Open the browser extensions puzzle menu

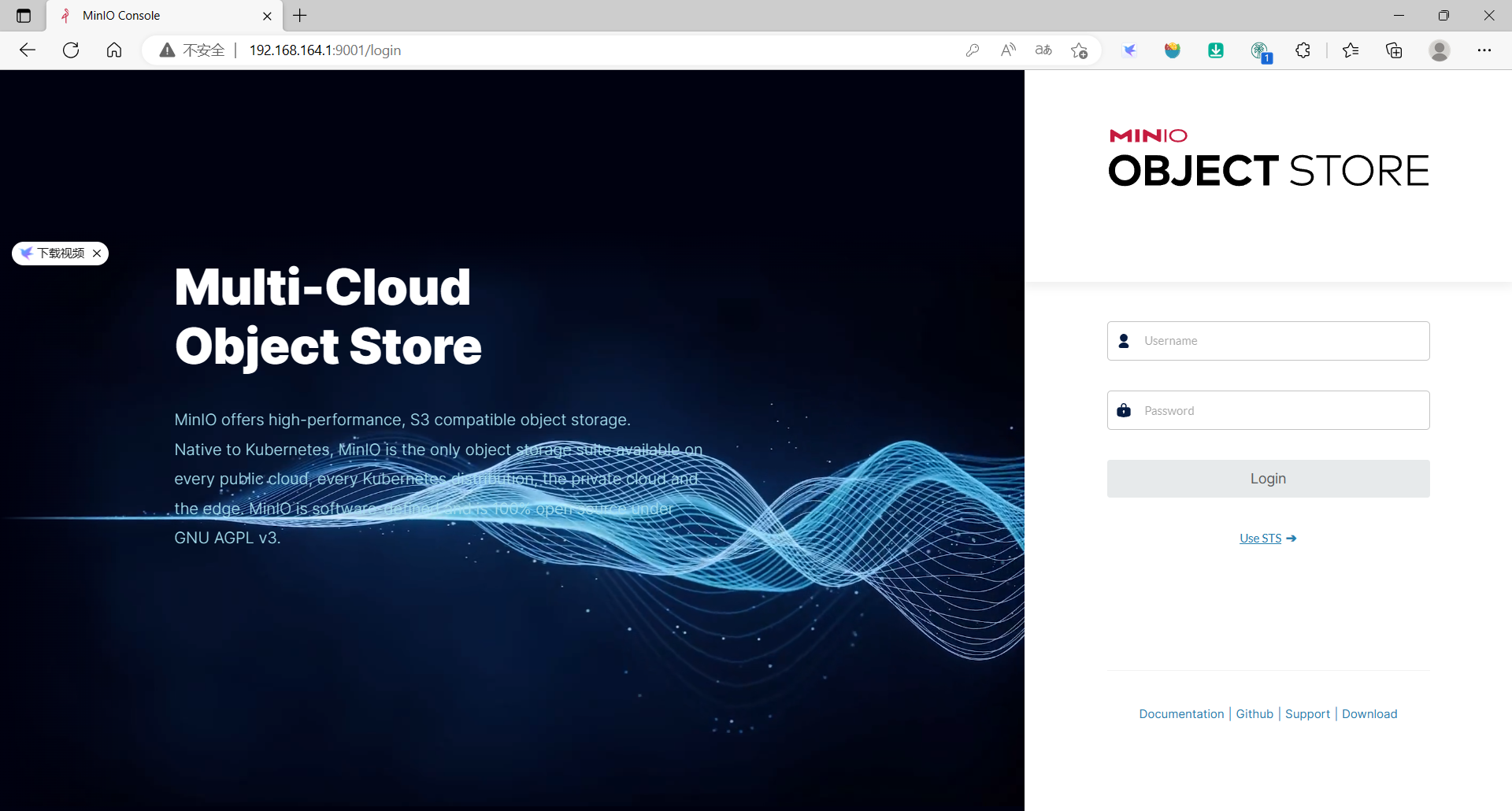[x=1303, y=50]
